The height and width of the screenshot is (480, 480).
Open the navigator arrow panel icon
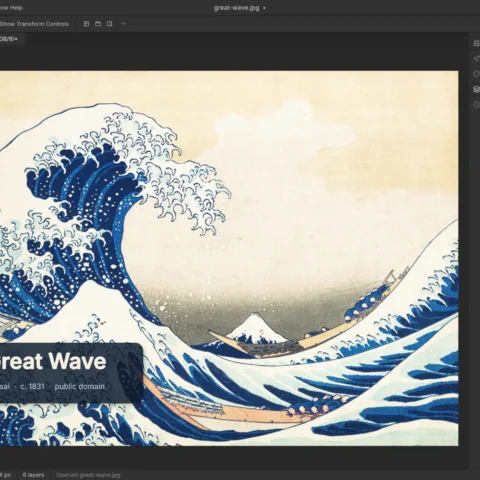[x=476, y=59]
